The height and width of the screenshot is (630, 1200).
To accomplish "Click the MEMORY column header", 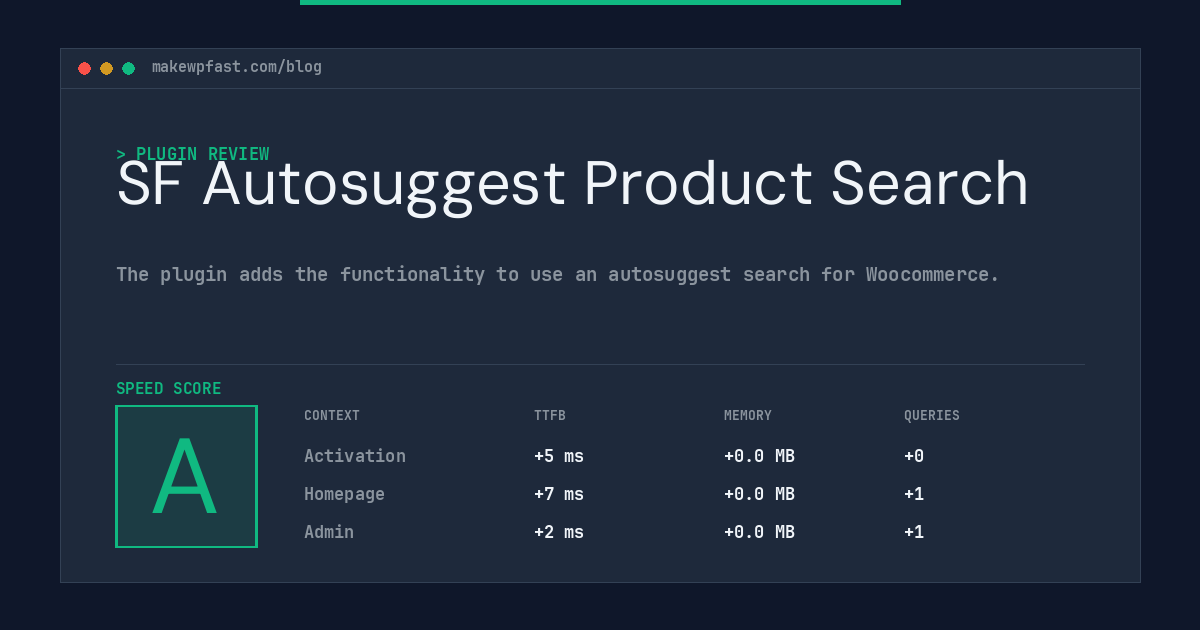I will (x=748, y=416).
